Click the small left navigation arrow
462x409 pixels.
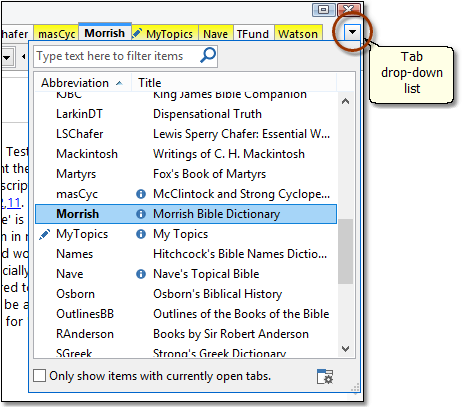click(x=23, y=57)
